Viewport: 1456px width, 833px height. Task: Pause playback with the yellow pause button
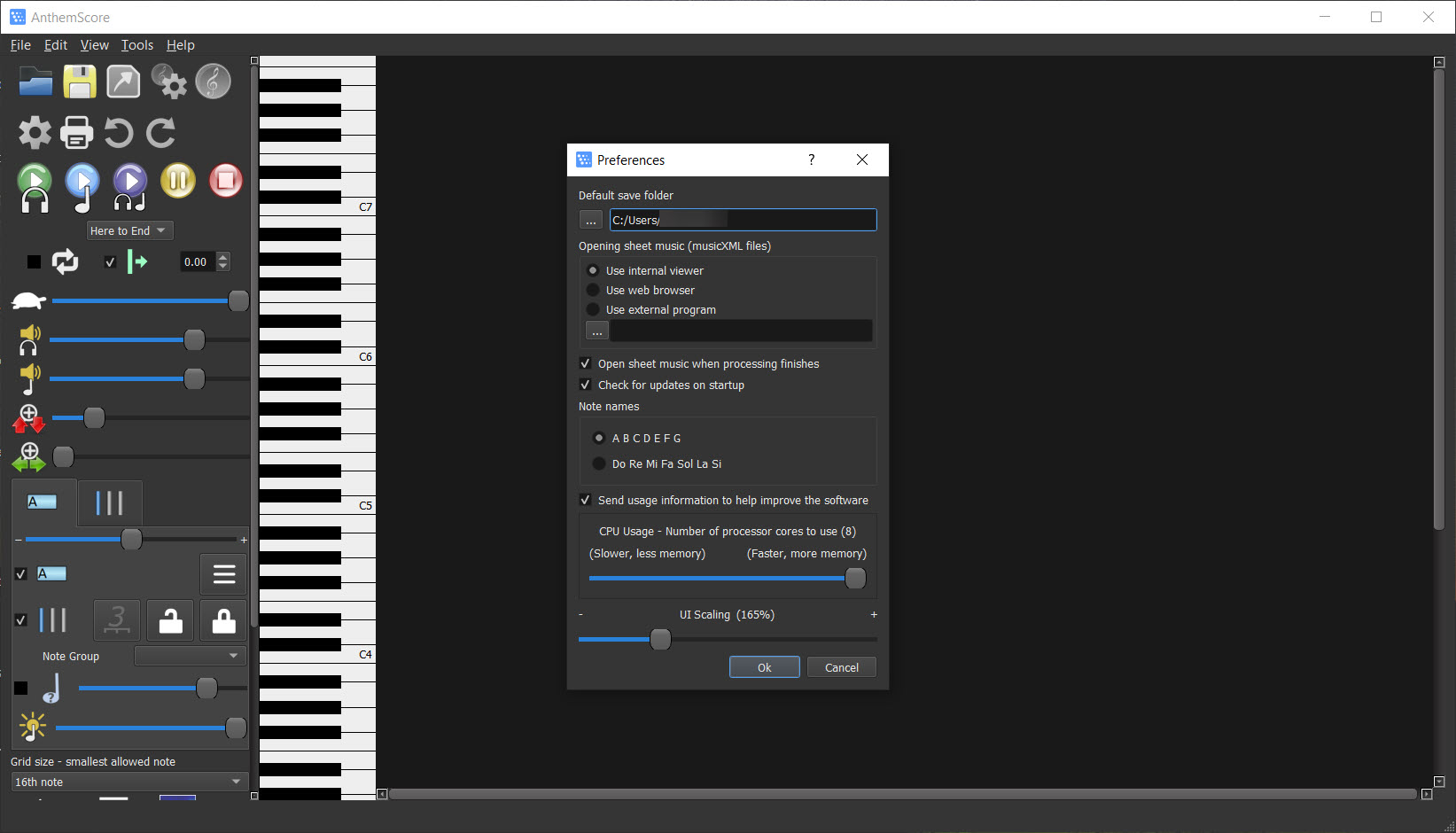(x=178, y=180)
